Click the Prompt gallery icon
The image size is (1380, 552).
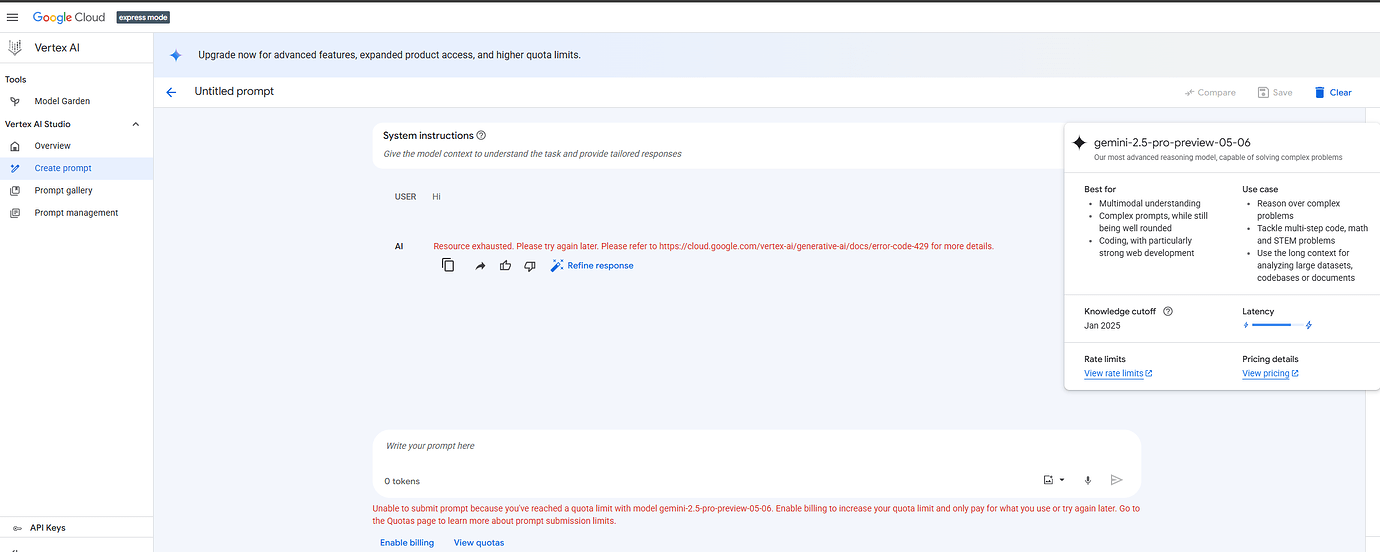point(14,190)
